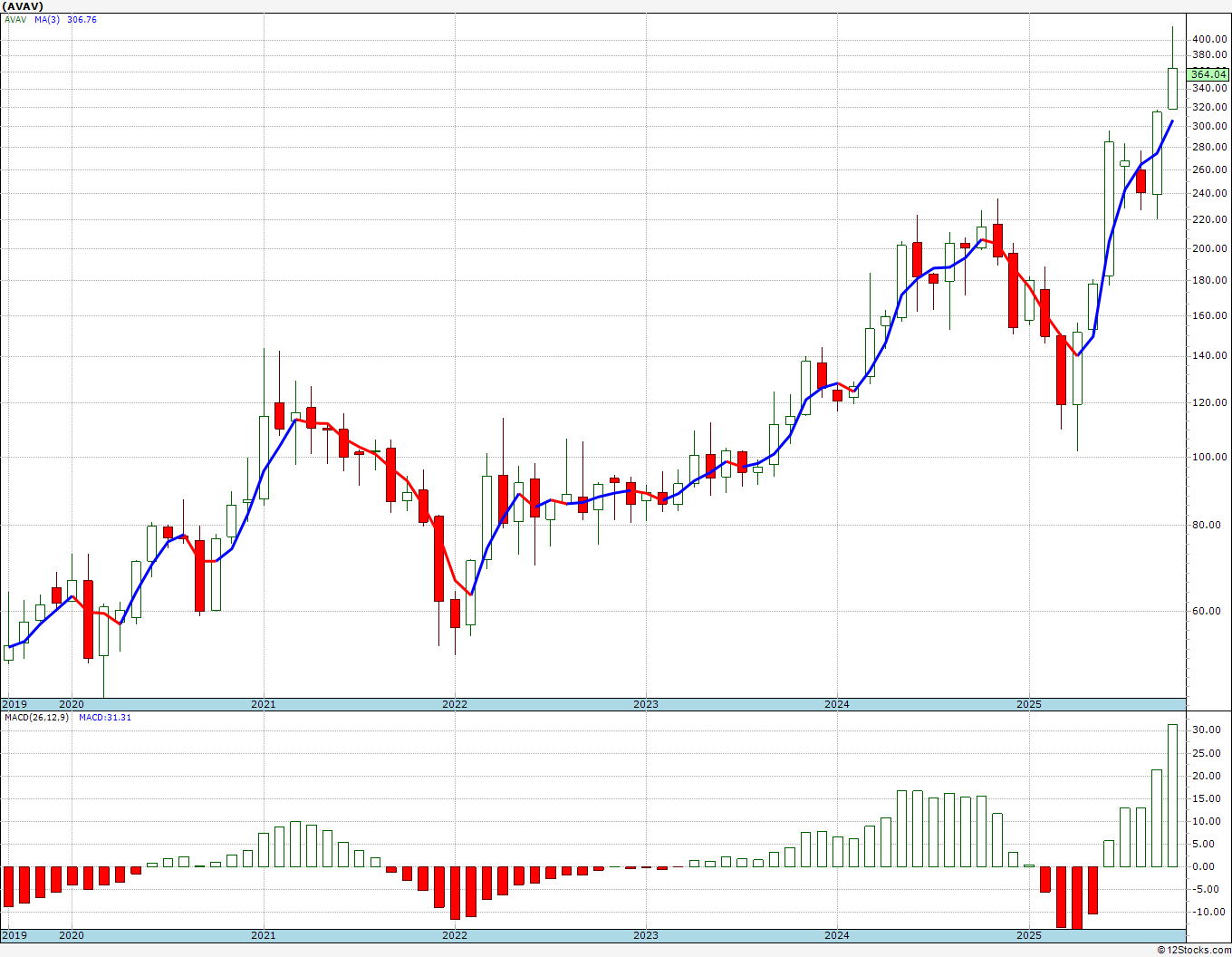Screen dimensions: 1232x957
Task: Click 2024 on the price chart timeline
Action: [x=836, y=704]
